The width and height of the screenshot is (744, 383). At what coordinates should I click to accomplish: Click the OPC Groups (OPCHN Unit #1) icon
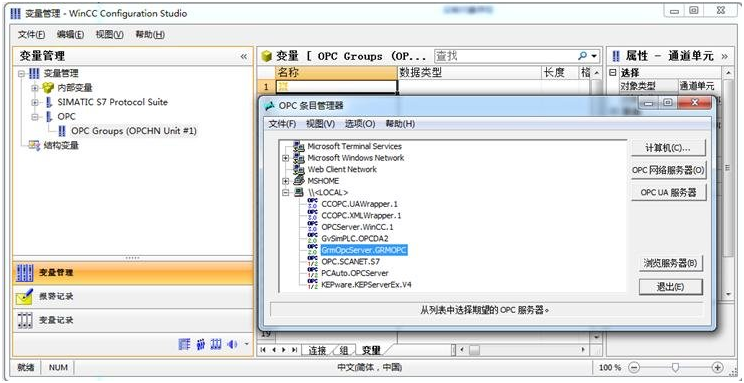62,131
